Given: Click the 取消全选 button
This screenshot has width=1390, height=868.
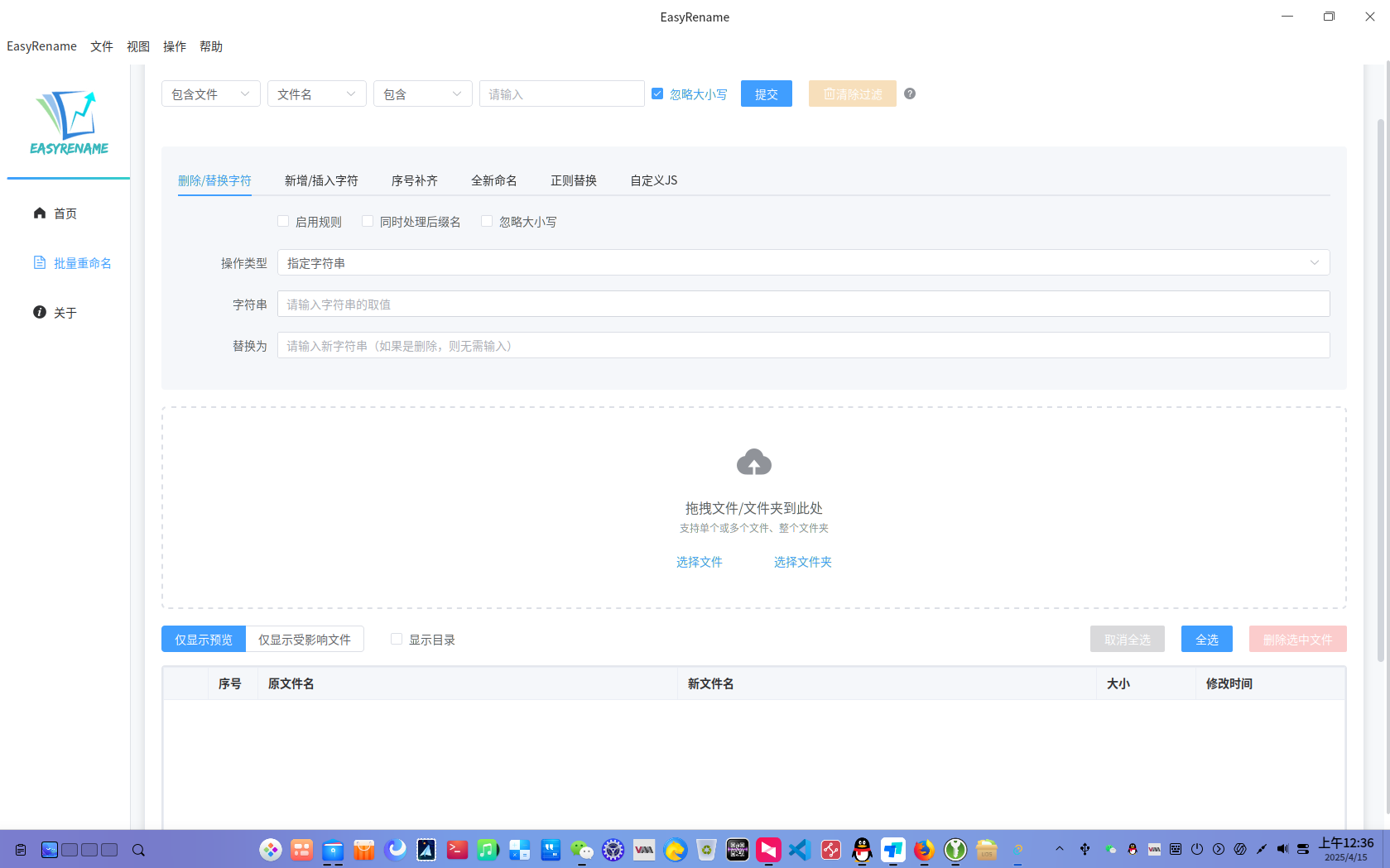Looking at the screenshot, I should (x=1128, y=639).
